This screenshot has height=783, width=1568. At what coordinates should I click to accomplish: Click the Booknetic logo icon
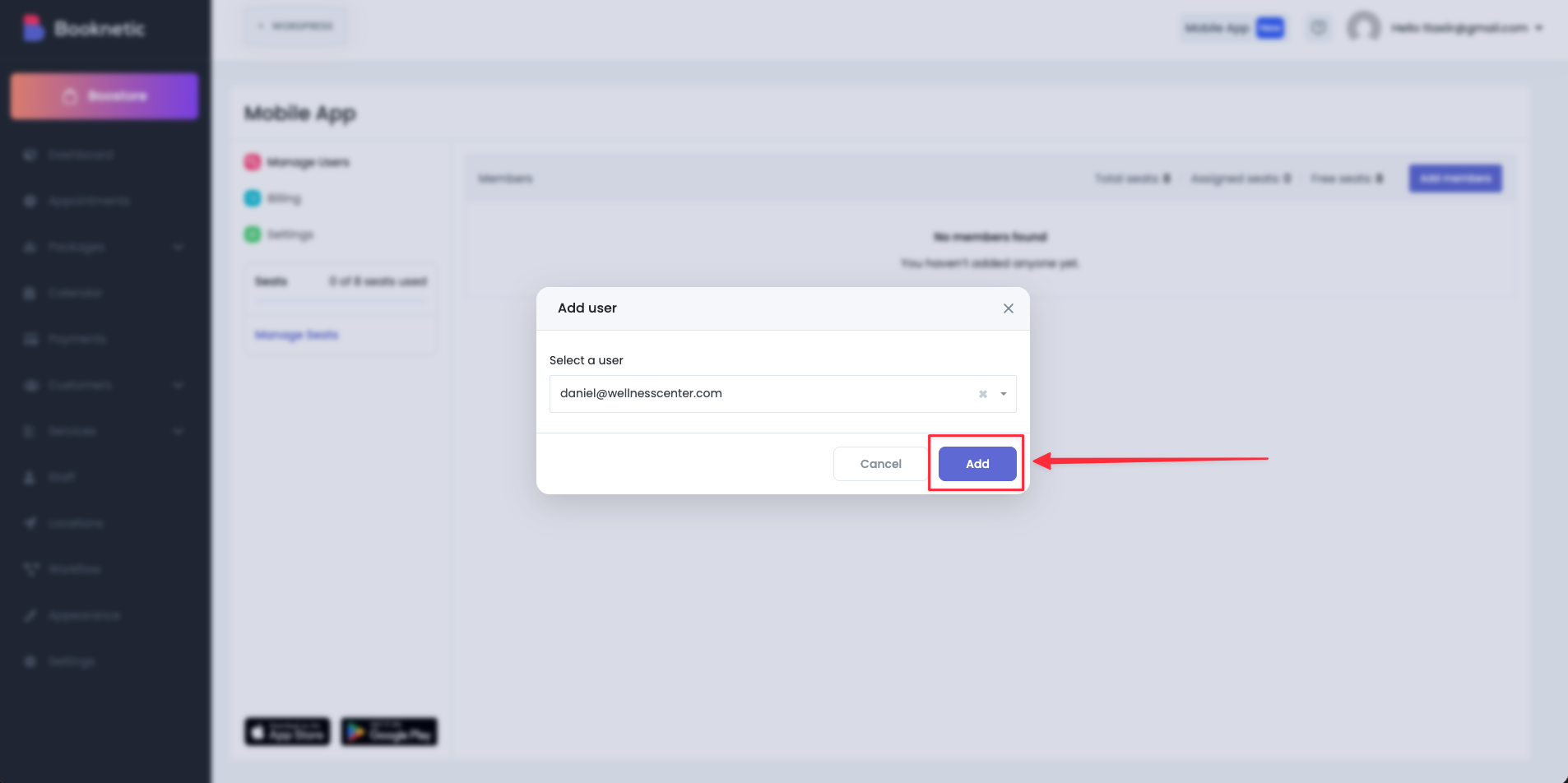[33, 28]
